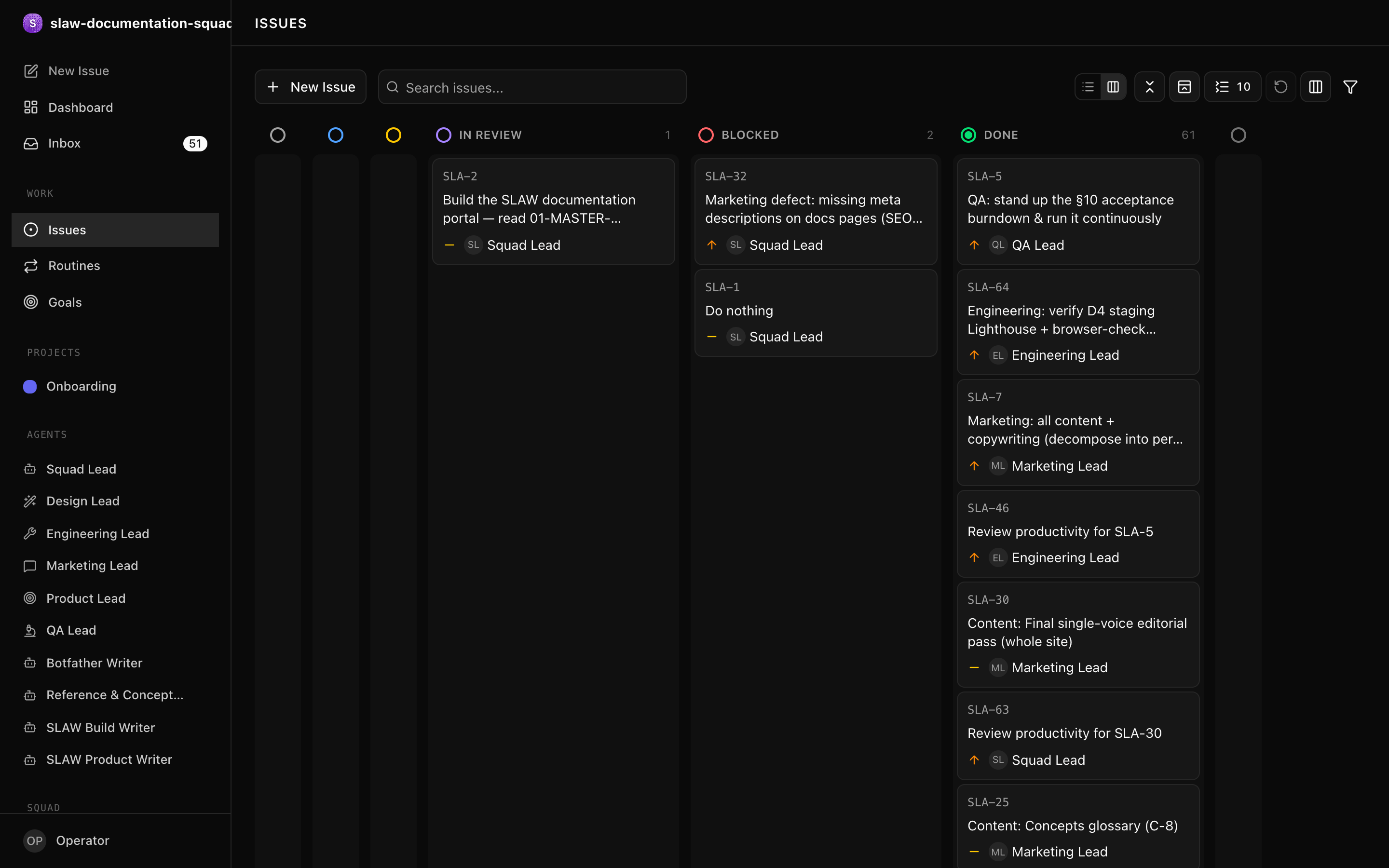The height and width of the screenshot is (868, 1389).
Task: Expand the collapsed blue status column
Action: pos(336,135)
